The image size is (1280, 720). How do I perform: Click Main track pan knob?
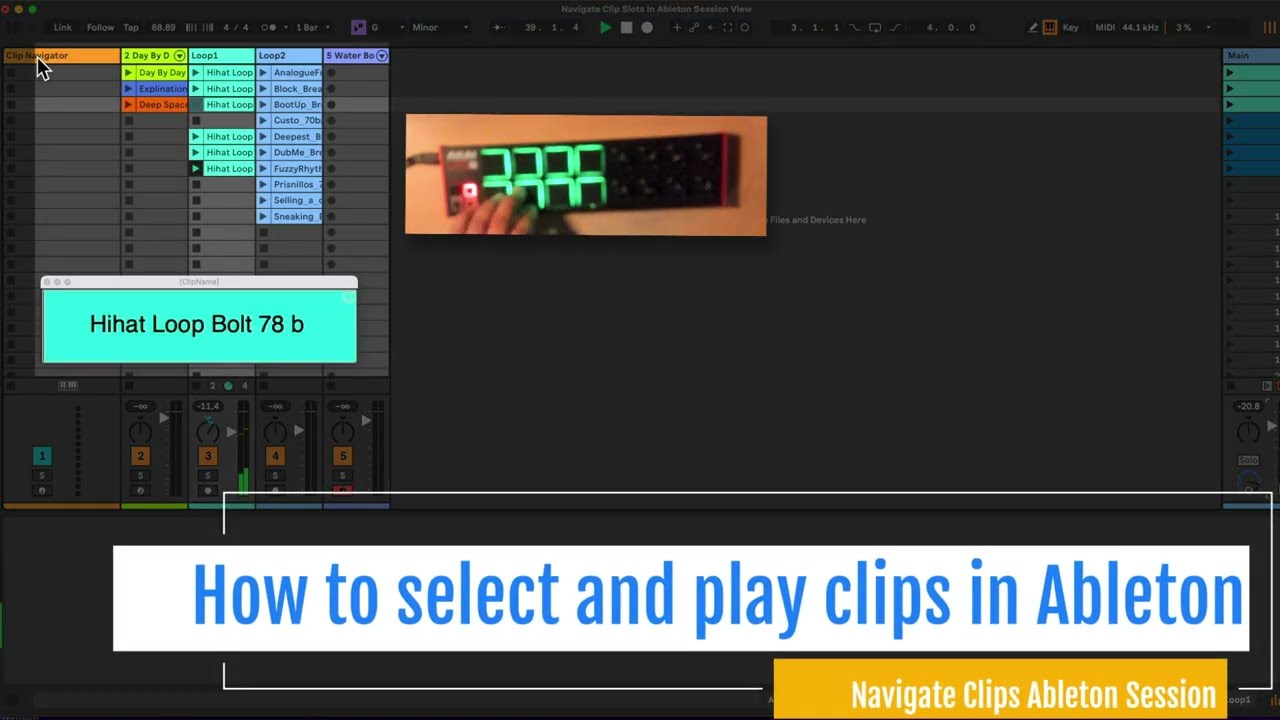[x=1248, y=432]
